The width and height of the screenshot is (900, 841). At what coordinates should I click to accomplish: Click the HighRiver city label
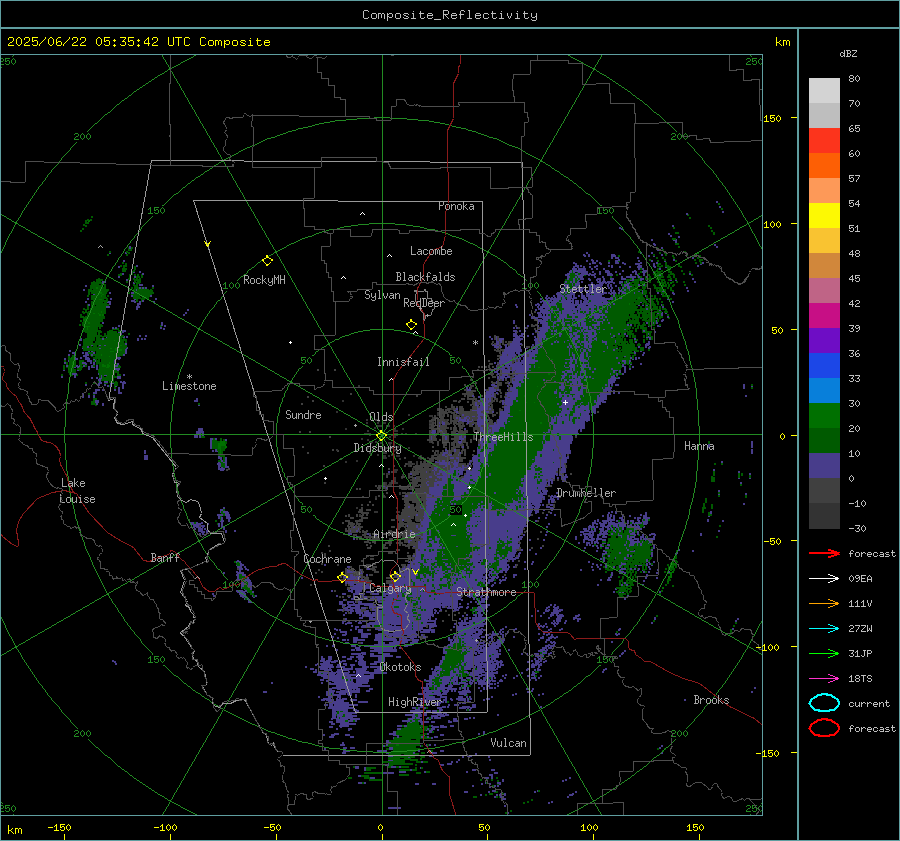(414, 702)
